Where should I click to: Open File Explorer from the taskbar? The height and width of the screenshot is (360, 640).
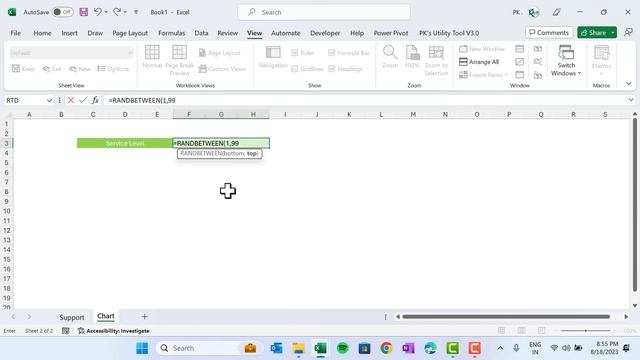(x=298, y=348)
